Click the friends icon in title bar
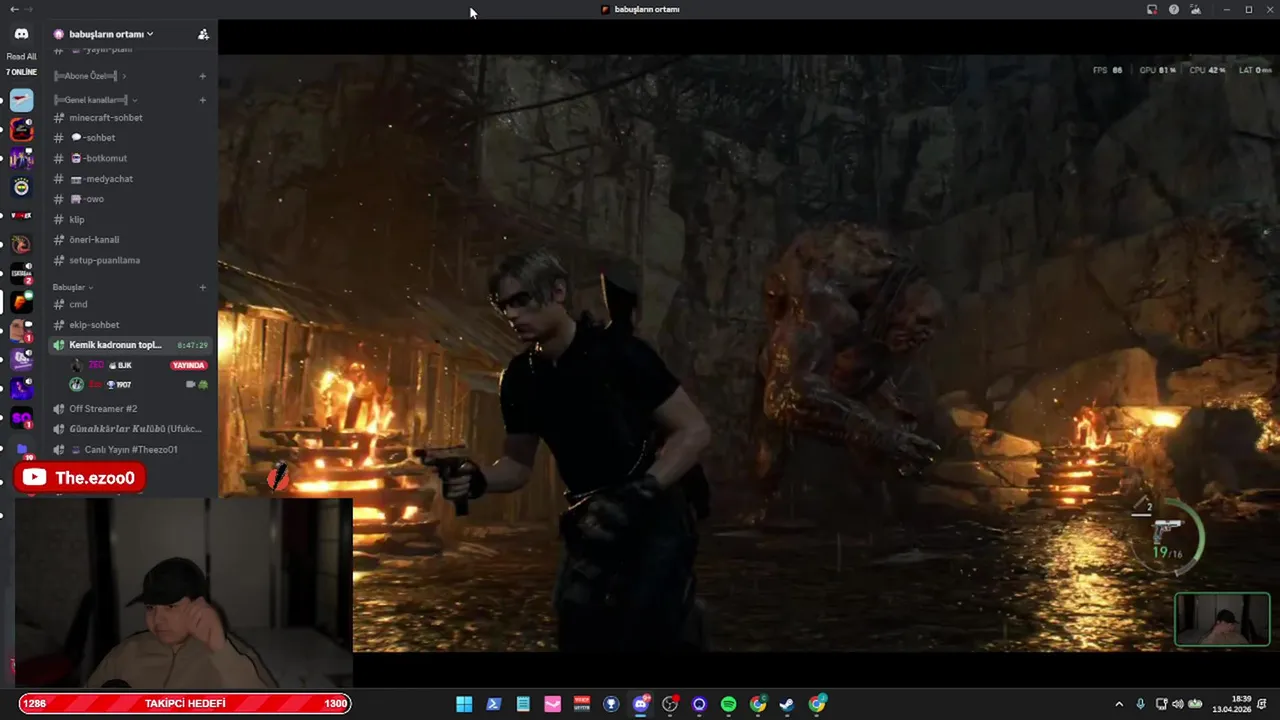The image size is (1280, 720). coord(1196,9)
